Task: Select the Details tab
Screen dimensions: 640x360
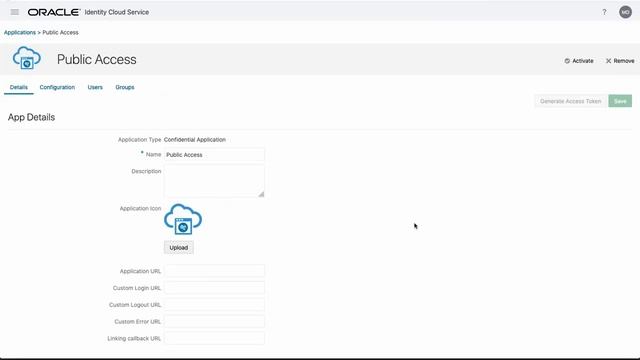Action: 19,87
